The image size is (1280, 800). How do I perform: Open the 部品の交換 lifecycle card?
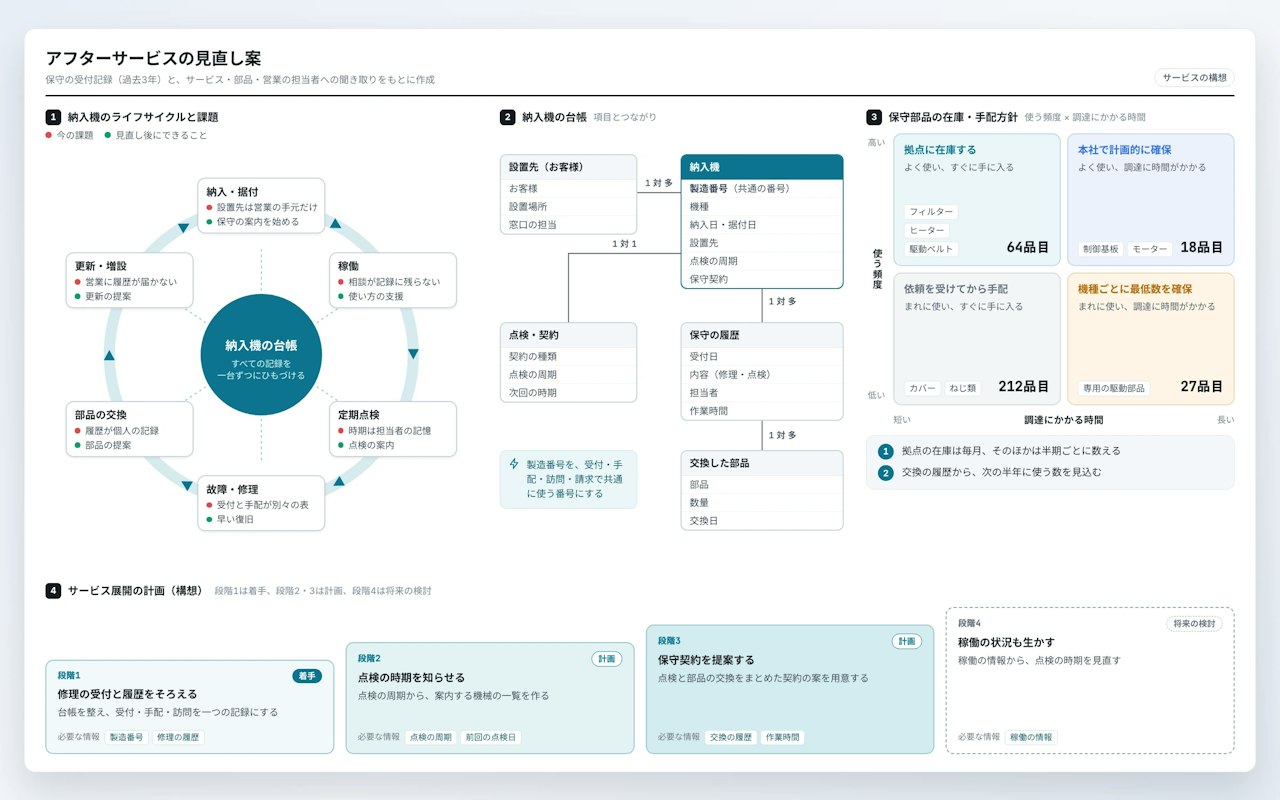(x=129, y=429)
